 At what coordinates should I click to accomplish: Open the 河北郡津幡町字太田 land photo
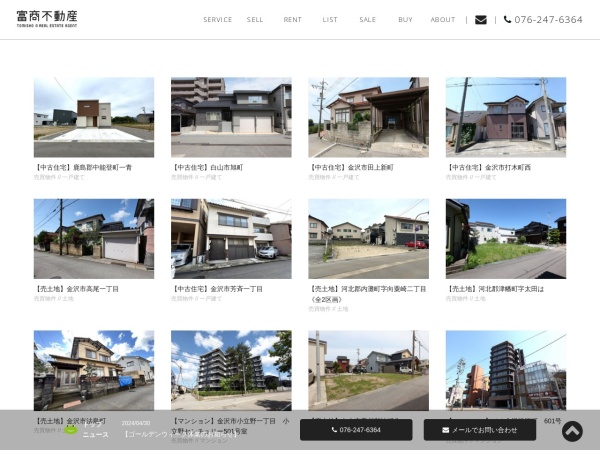pyautogui.click(x=506, y=238)
